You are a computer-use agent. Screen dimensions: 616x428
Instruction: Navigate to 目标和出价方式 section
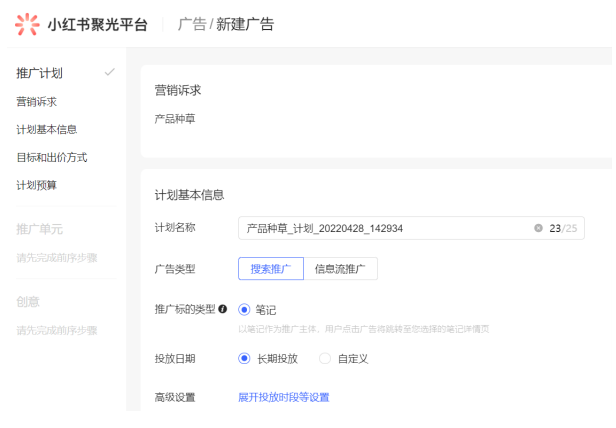tap(52, 158)
